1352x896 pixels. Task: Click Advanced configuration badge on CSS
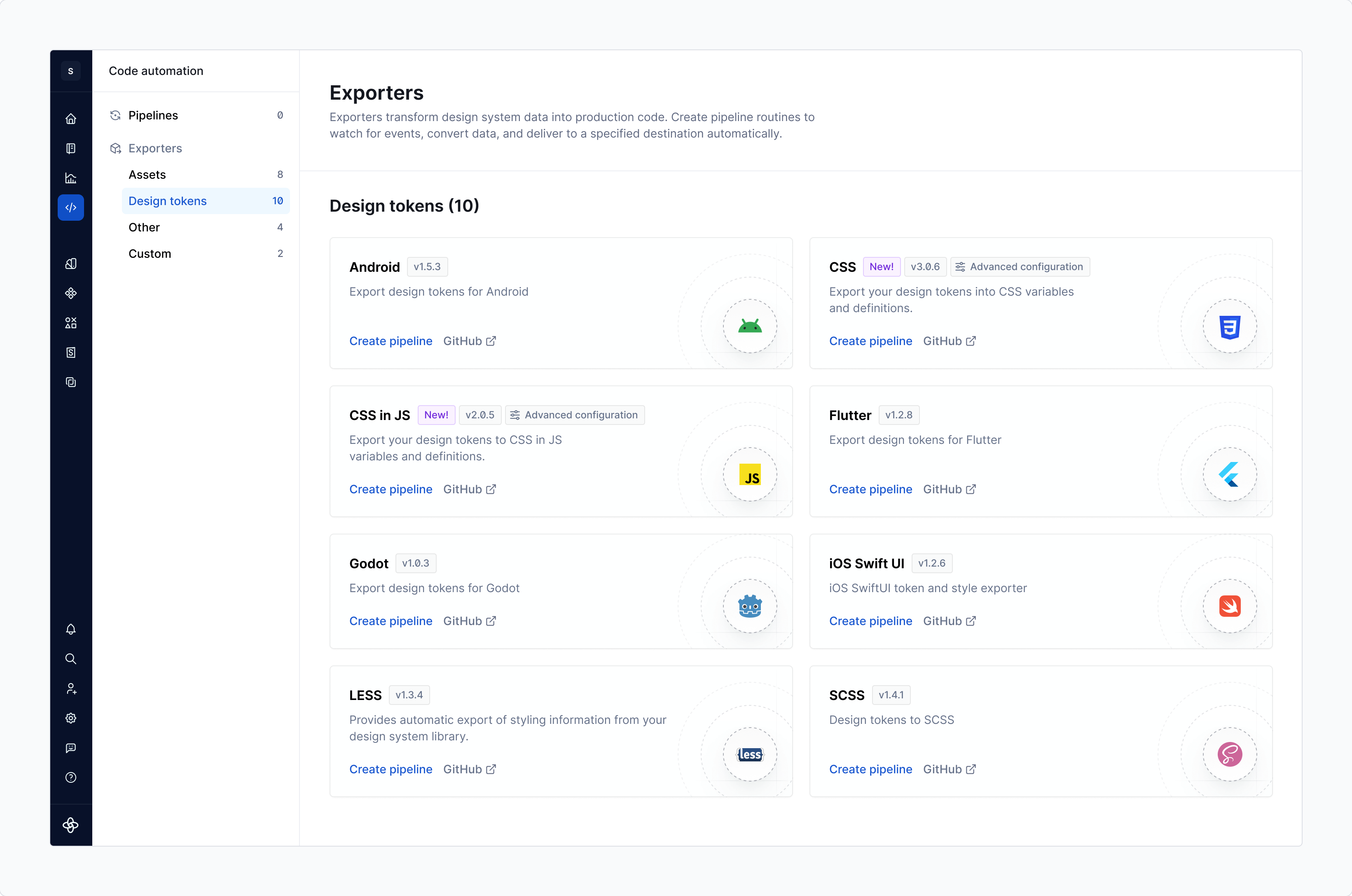coord(1020,267)
